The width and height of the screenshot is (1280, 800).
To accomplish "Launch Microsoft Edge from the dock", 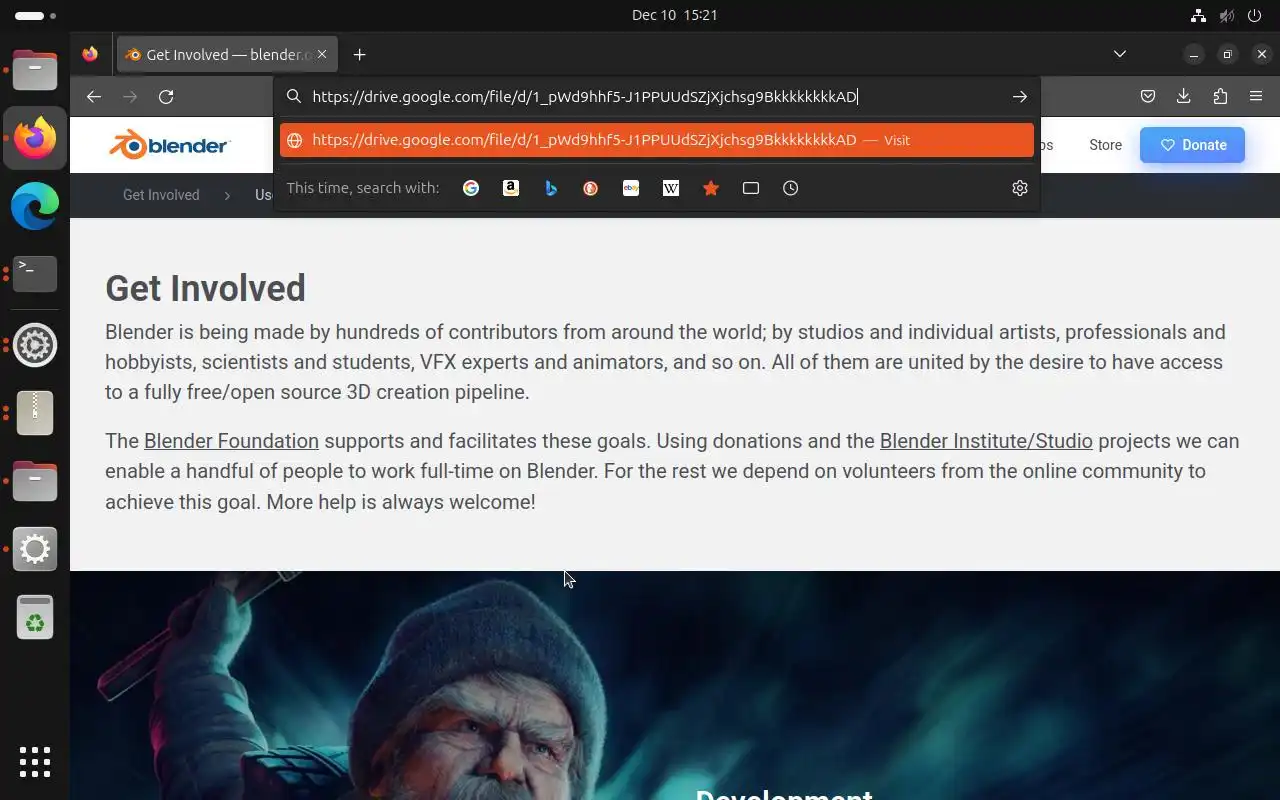I will [35, 206].
